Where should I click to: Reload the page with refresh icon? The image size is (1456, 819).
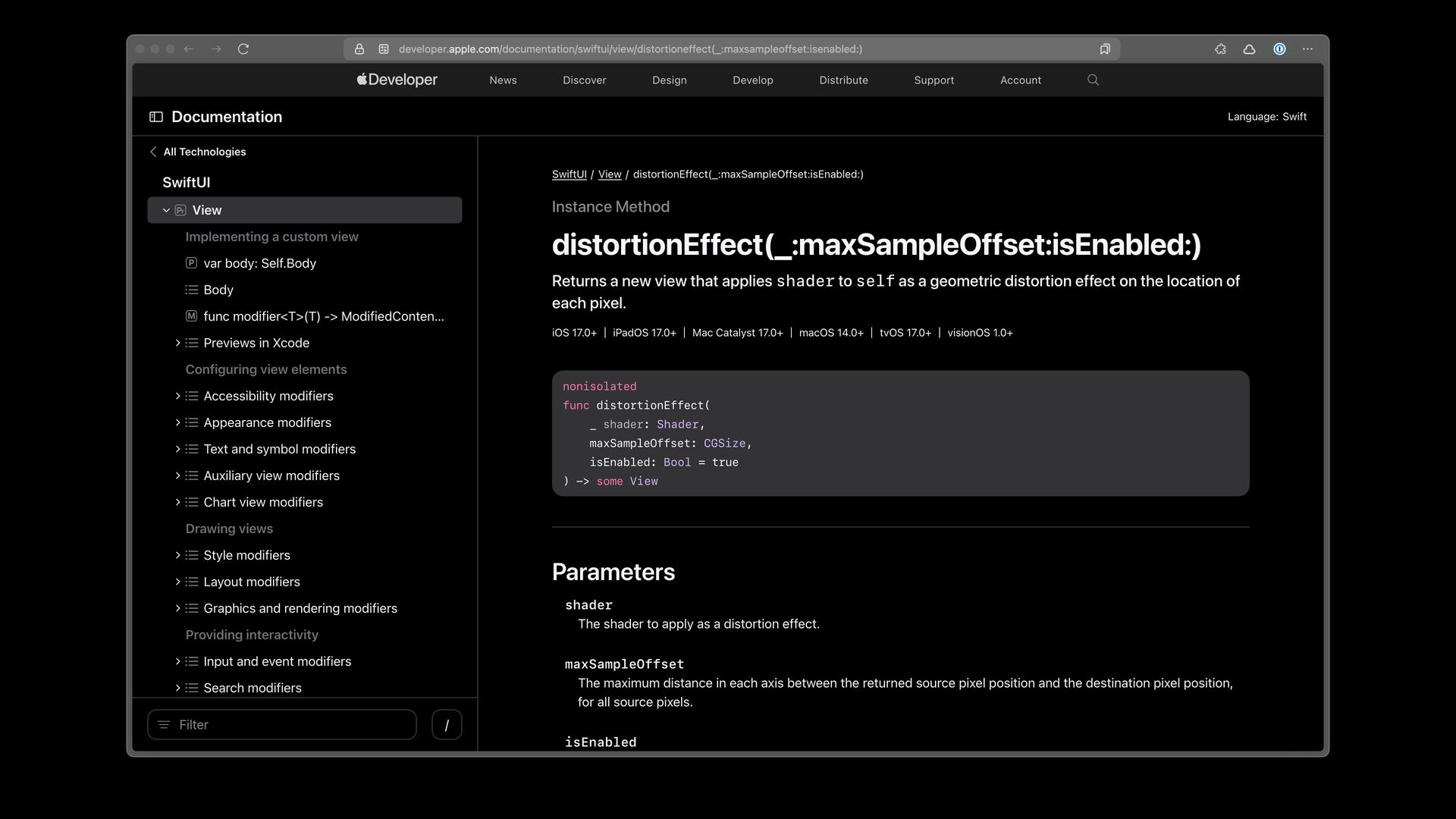(x=243, y=49)
